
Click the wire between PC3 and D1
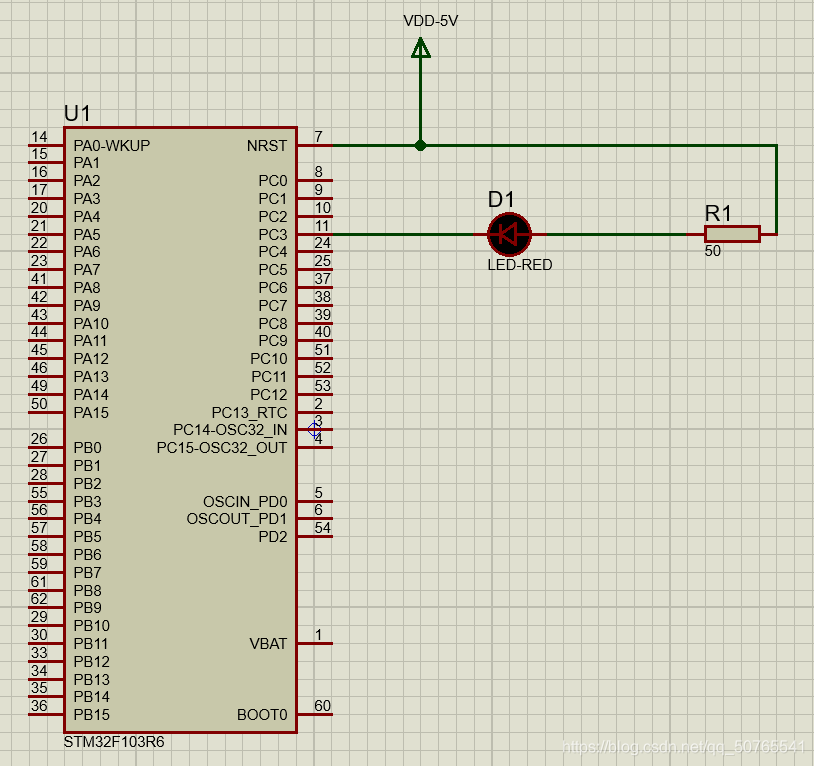pos(403,235)
